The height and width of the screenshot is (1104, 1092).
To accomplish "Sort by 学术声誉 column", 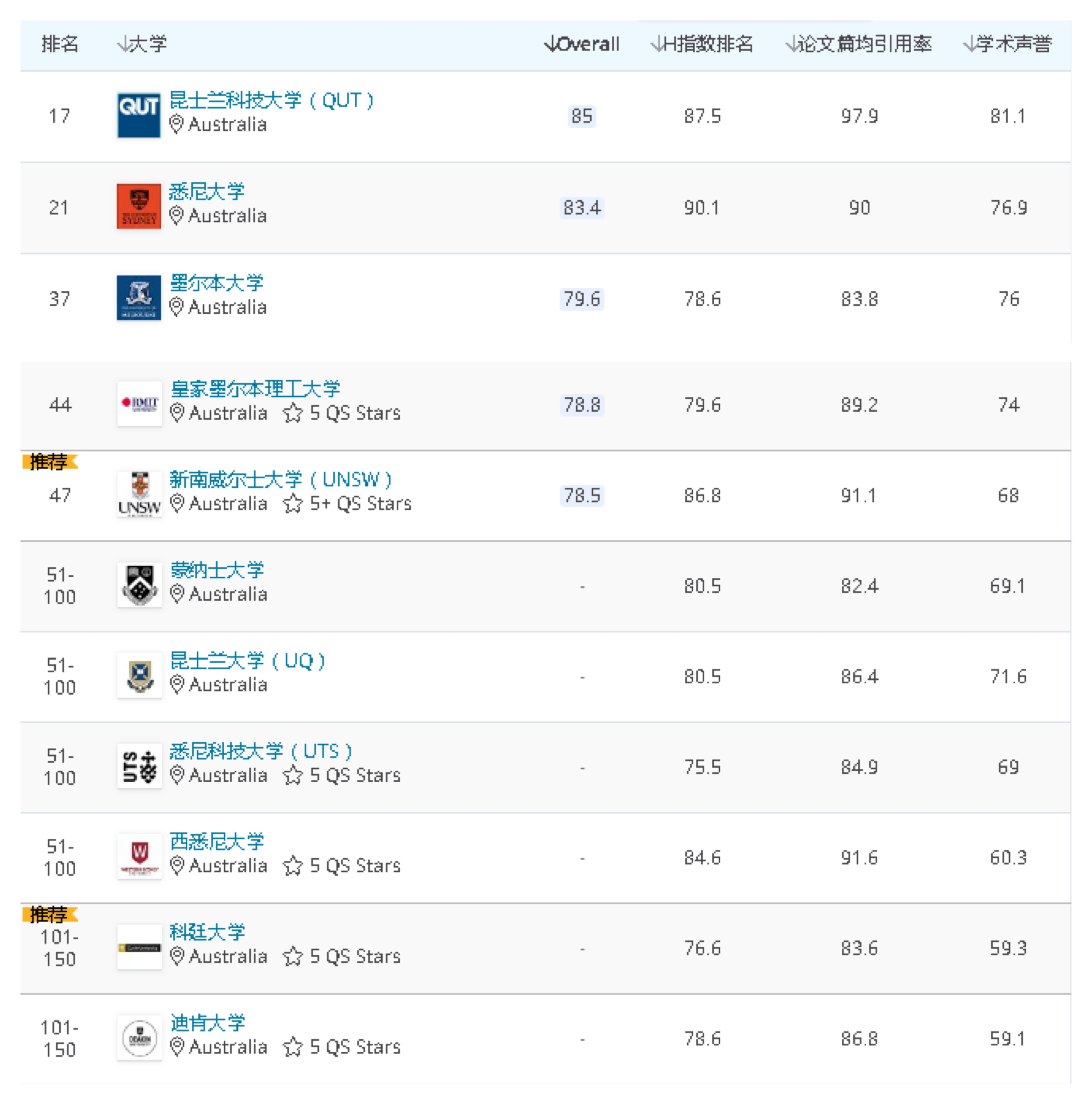I will [x=1007, y=44].
